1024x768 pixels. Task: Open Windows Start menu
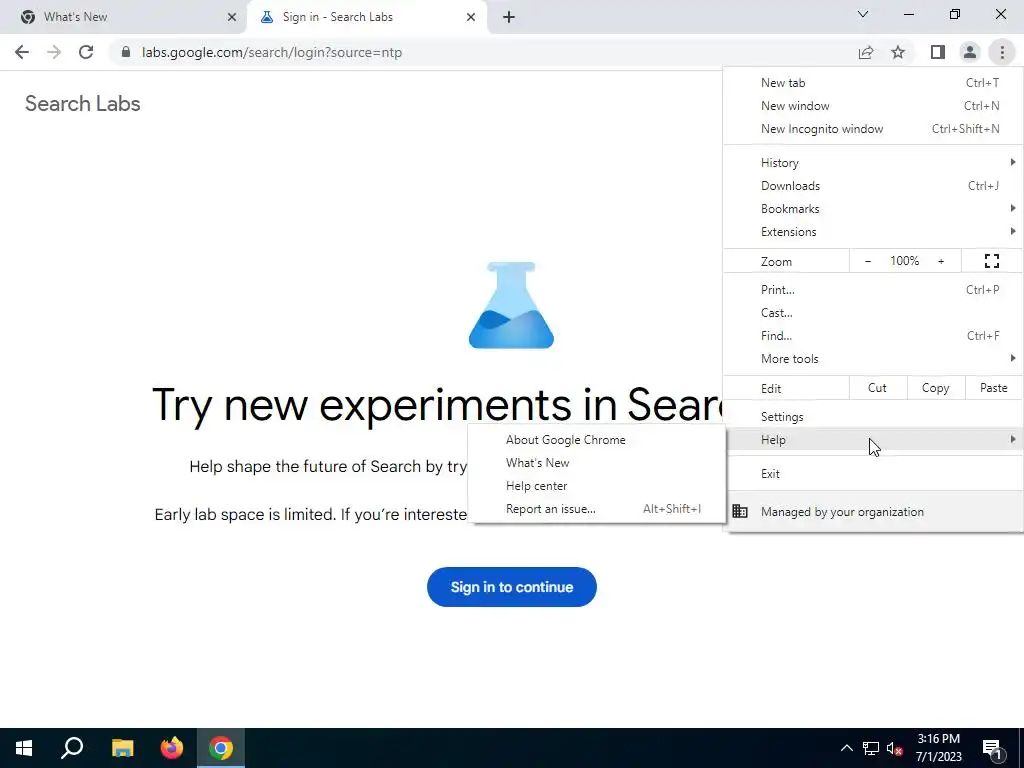pos(24,748)
